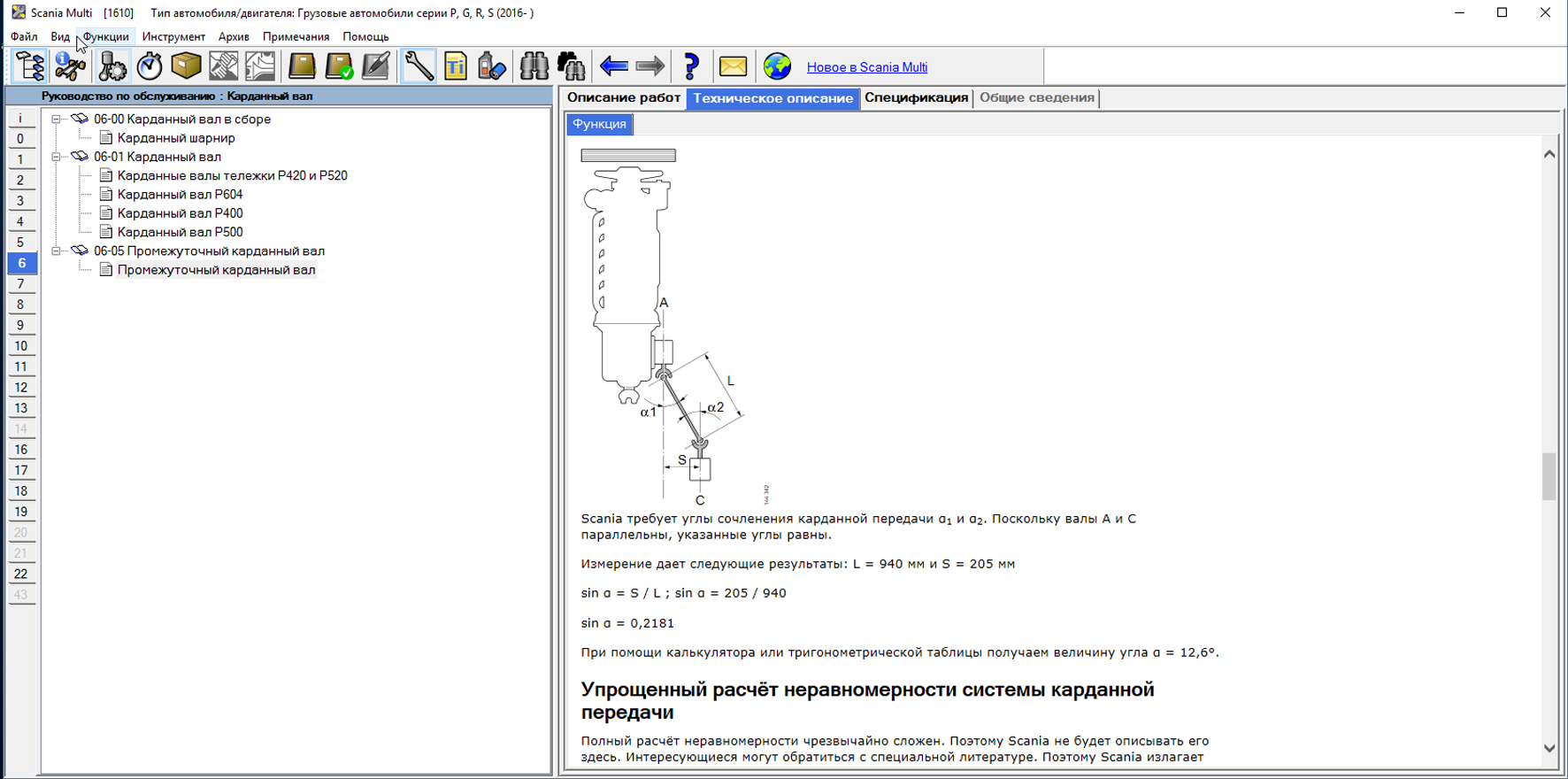The height and width of the screenshot is (779, 1568).
Task: Click the cardboard box parts icon
Action: point(186,66)
